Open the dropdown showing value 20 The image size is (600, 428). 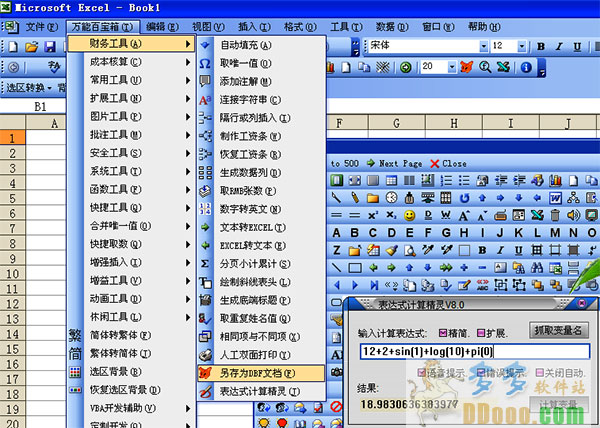click(452, 67)
